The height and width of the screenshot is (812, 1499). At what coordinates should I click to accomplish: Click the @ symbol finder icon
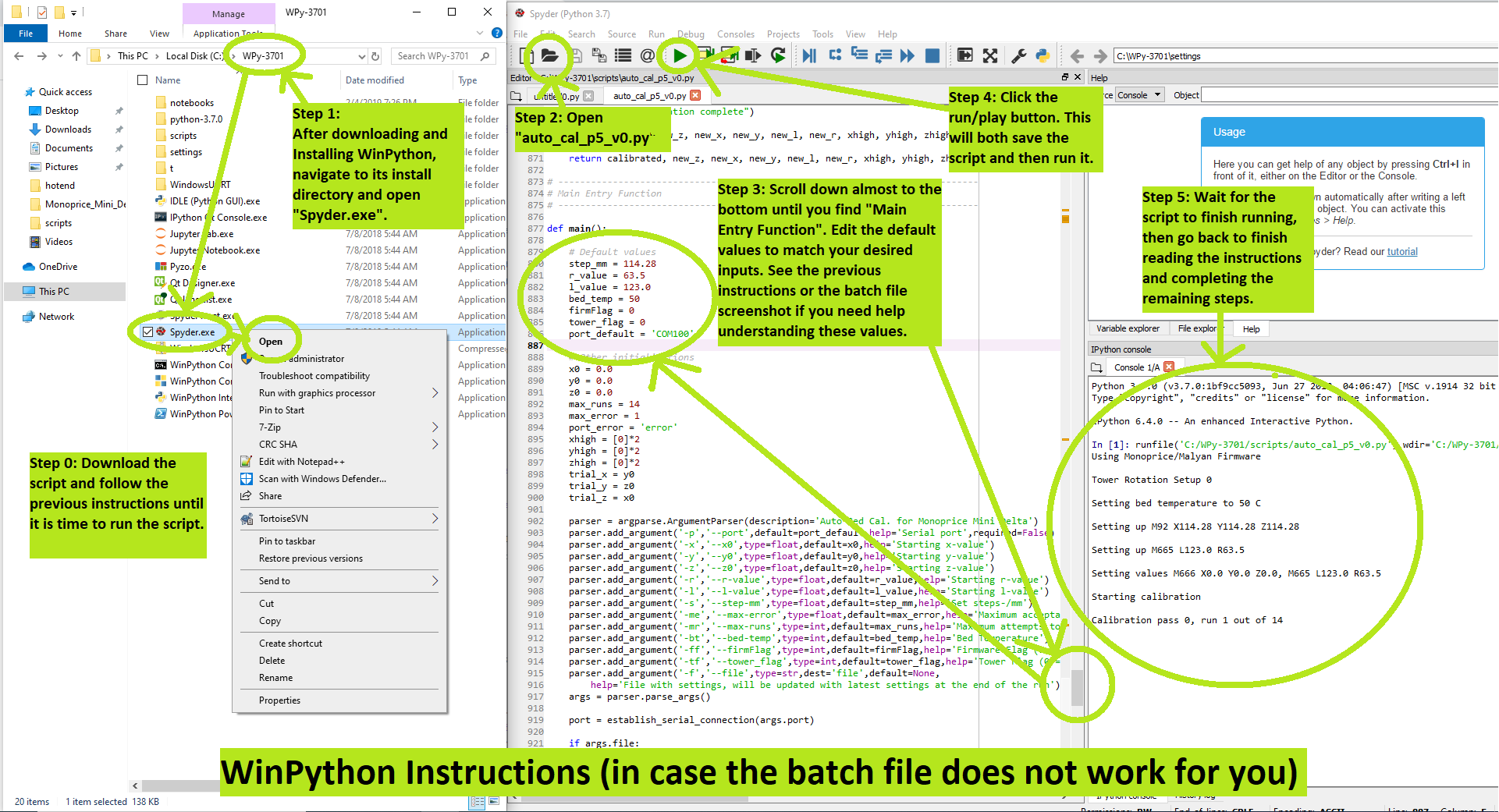pos(648,55)
